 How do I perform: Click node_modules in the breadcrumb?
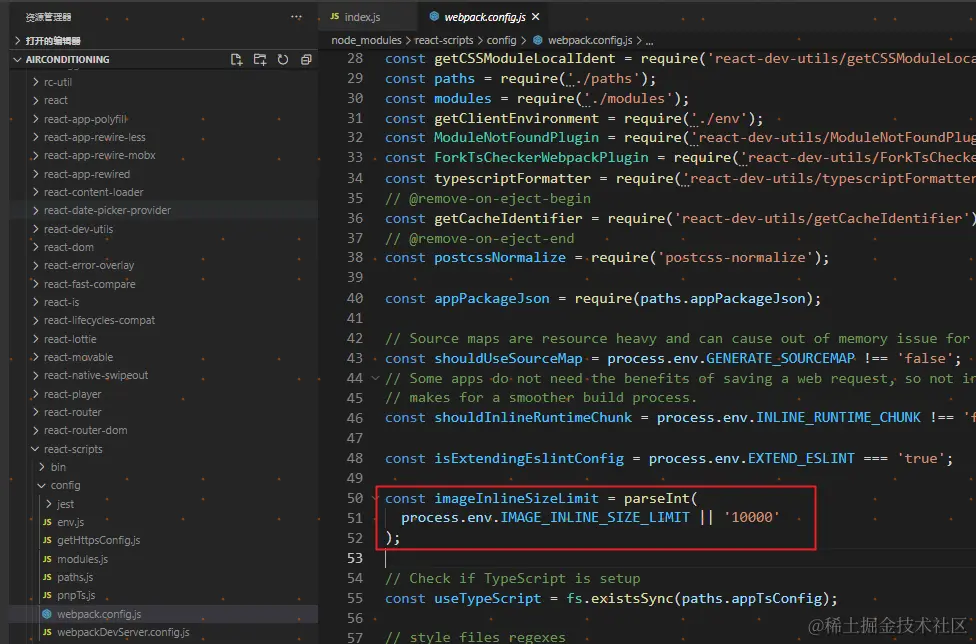click(x=366, y=40)
